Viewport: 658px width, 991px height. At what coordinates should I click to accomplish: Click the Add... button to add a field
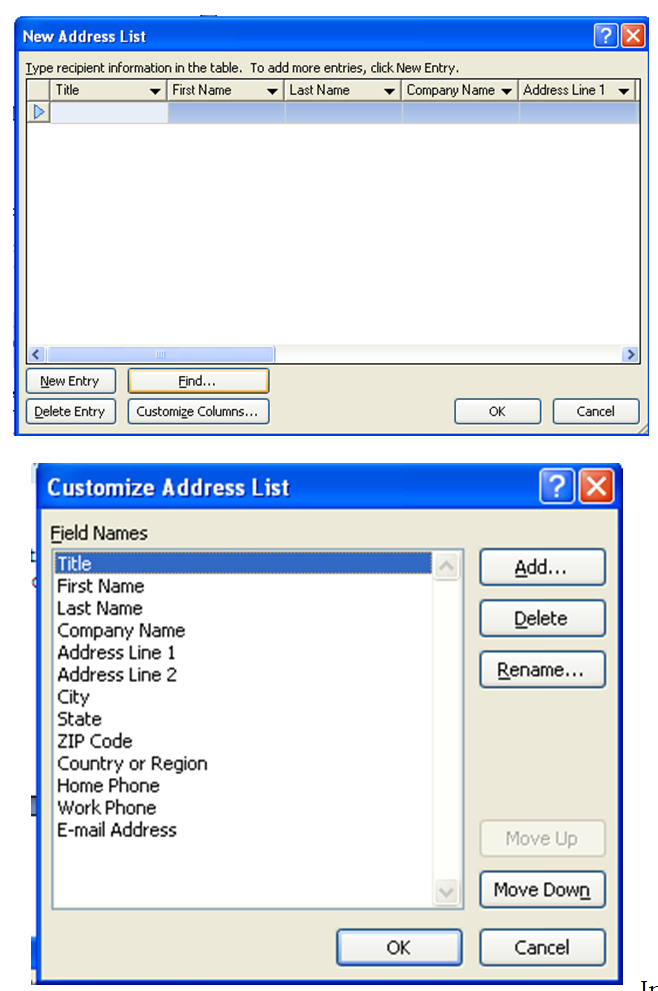[542, 567]
